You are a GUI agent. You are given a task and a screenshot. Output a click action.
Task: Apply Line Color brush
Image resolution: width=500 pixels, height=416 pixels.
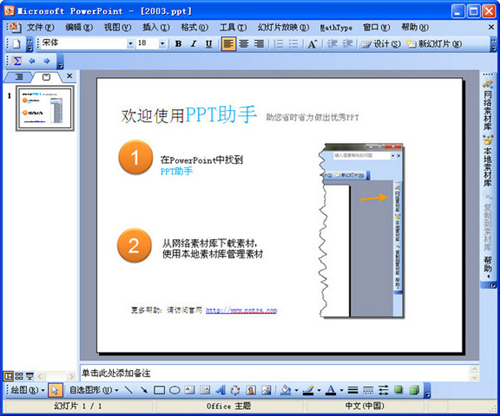coord(309,390)
